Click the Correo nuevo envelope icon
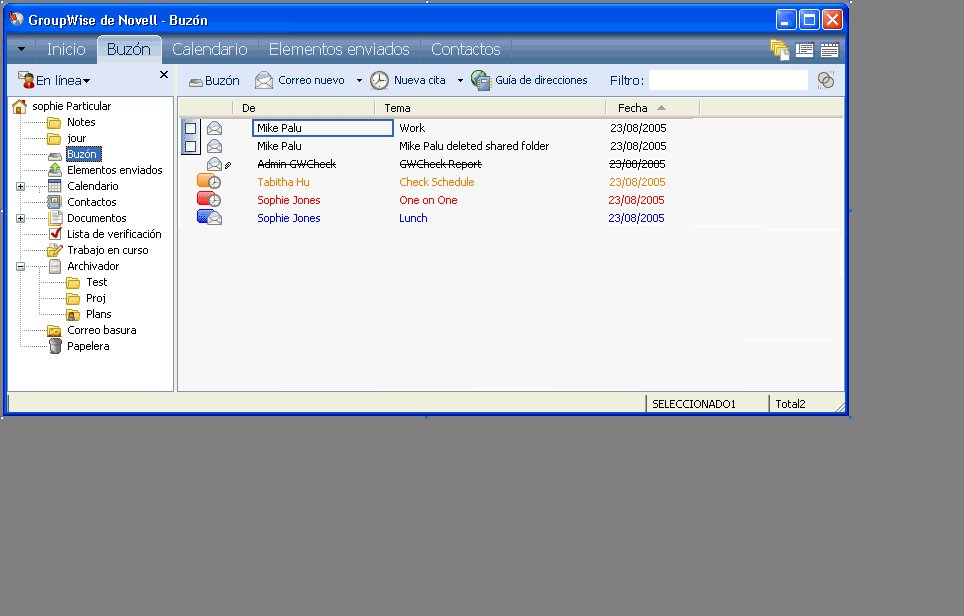Viewport: 964px width, 616px height. point(264,81)
